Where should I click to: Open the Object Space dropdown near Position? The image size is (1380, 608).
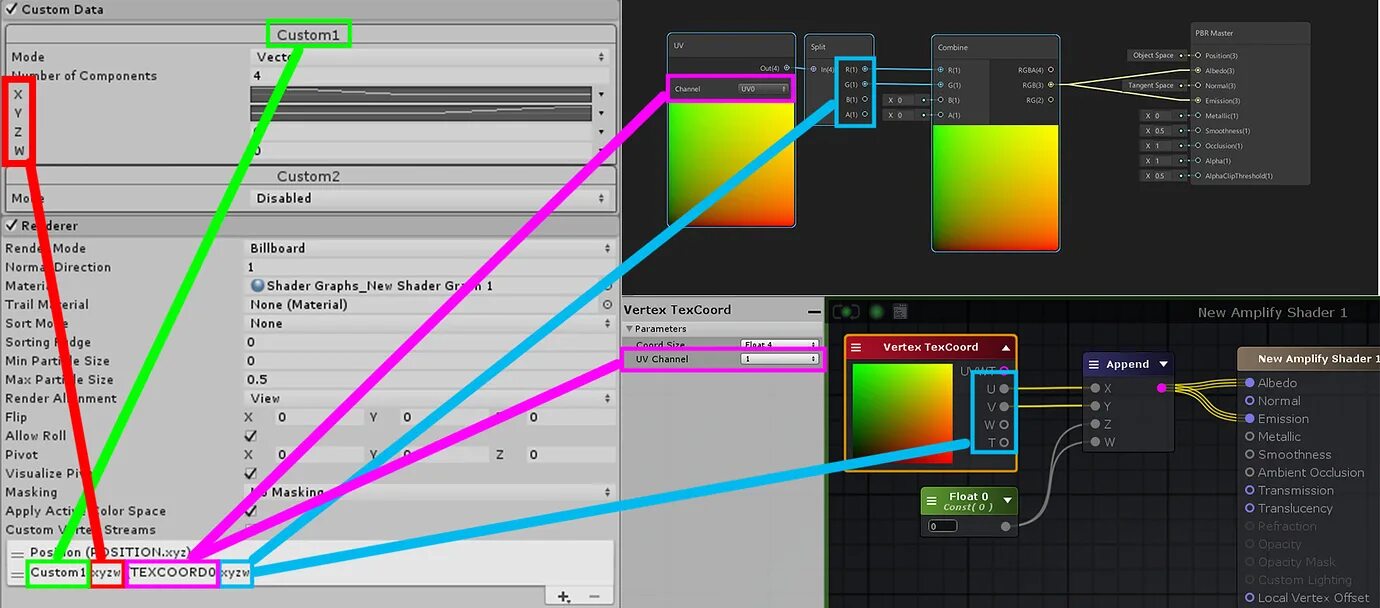[1156, 55]
